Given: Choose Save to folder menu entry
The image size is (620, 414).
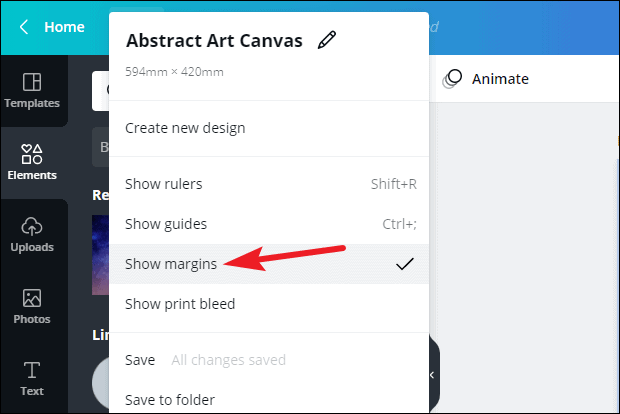Looking at the screenshot, I should coord(269,400).
